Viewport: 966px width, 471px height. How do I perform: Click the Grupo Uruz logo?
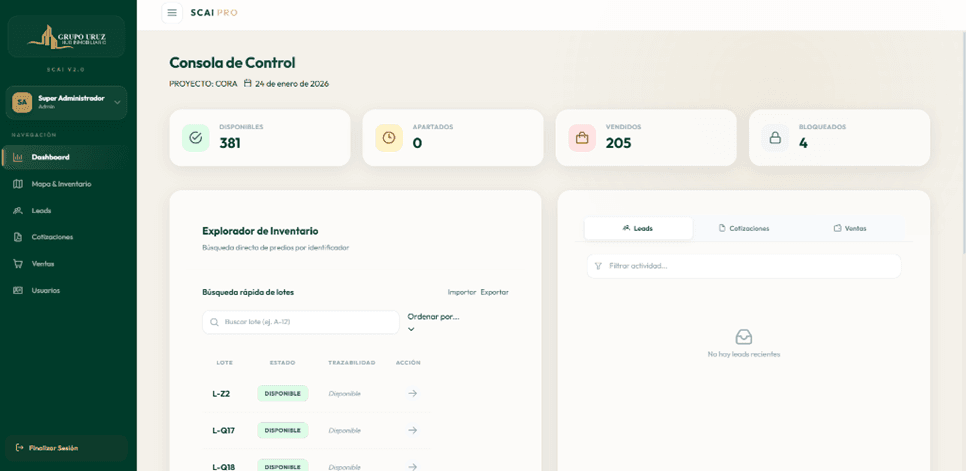pyautogui.click(x=67, y=38)
